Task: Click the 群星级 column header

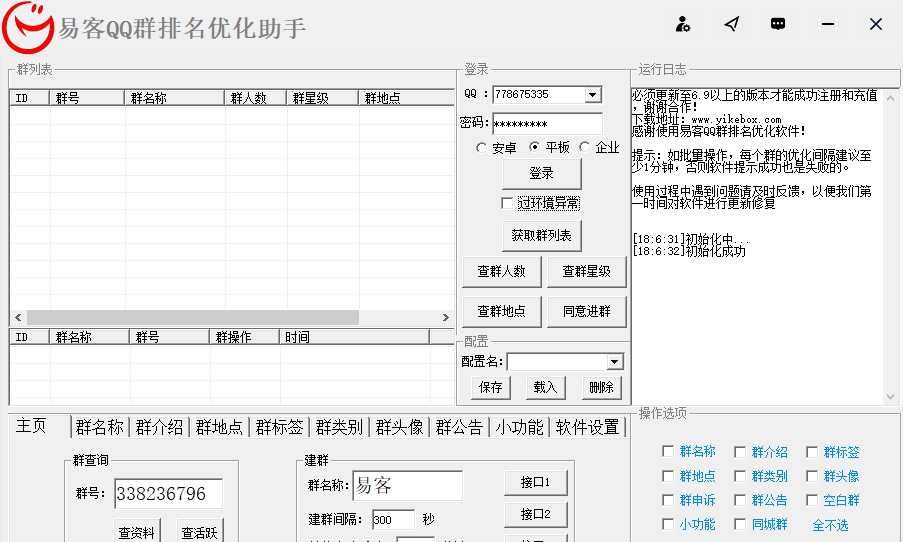Action: [322, 98]
